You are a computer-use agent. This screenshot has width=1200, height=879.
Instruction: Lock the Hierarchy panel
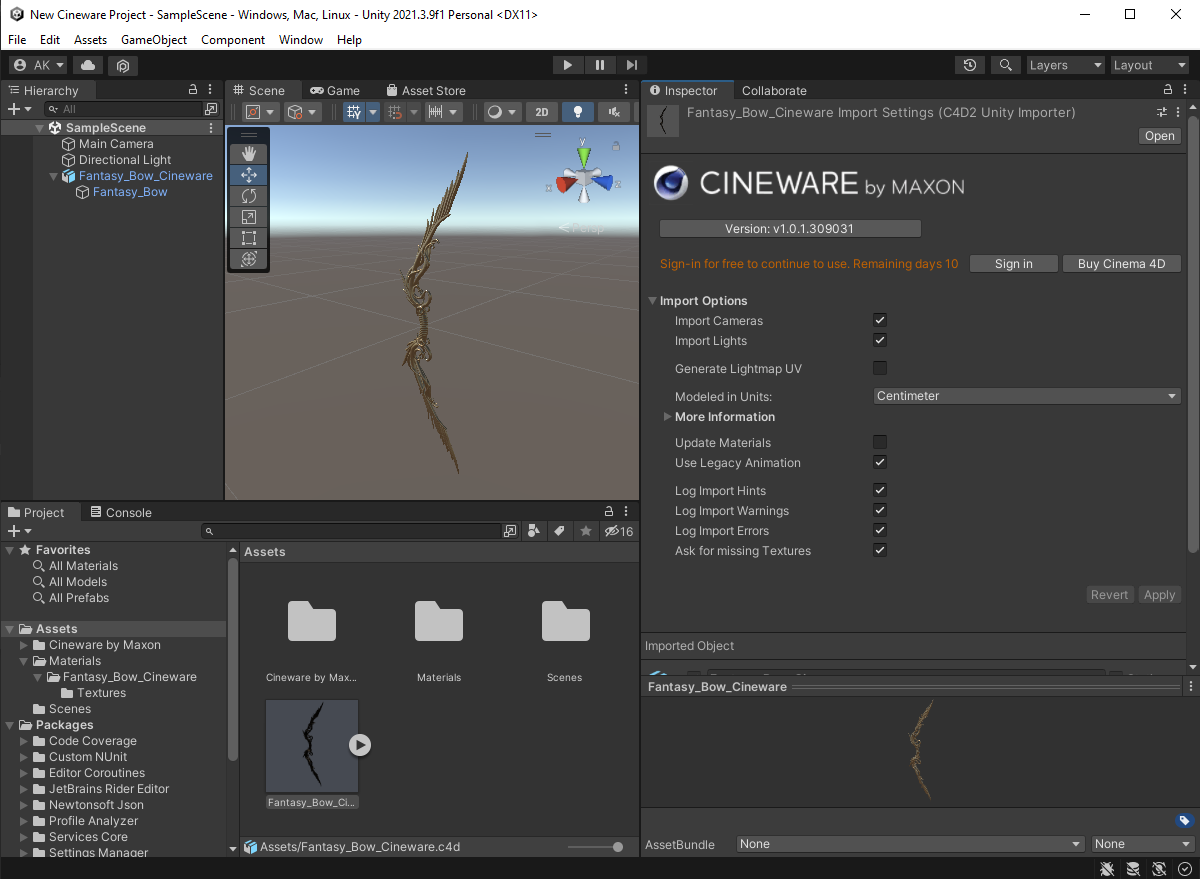[x=194, y=90]
